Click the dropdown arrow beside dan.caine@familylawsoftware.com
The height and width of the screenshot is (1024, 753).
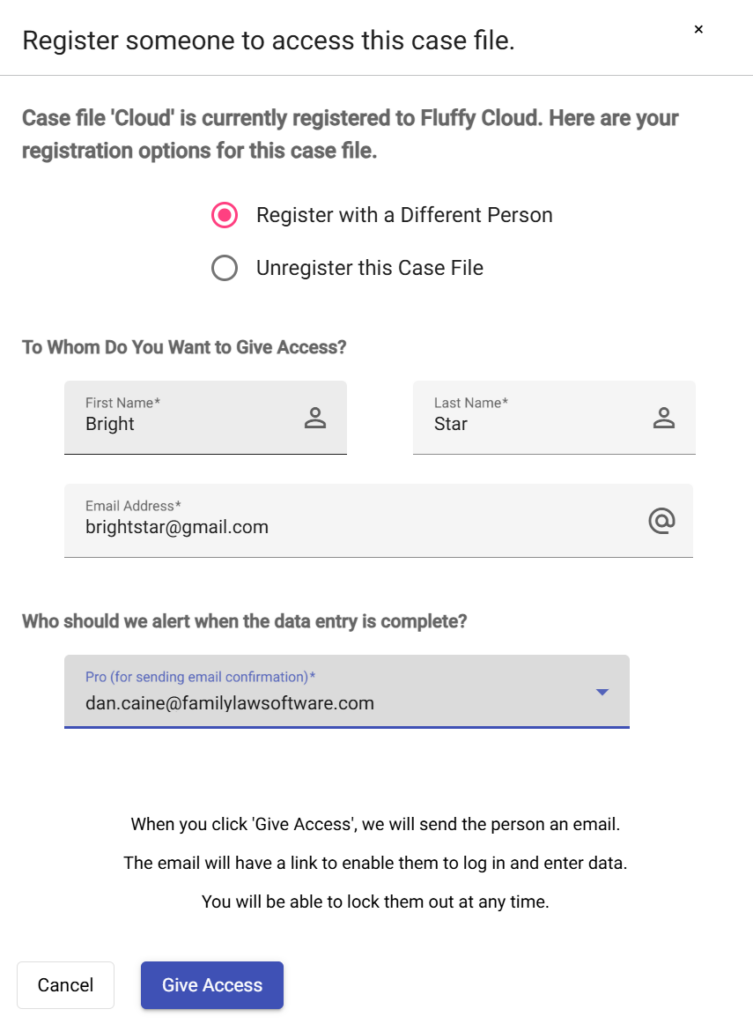(x=602, y=692)
